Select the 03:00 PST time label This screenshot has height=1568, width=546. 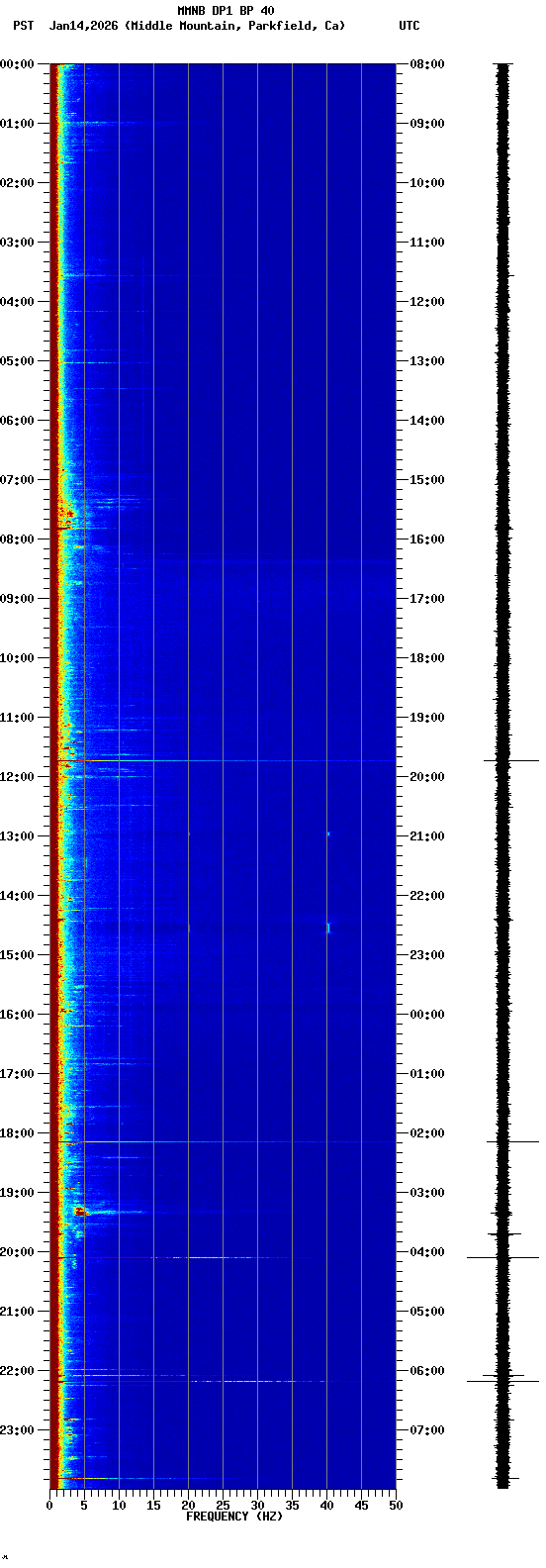pos(18,243)
